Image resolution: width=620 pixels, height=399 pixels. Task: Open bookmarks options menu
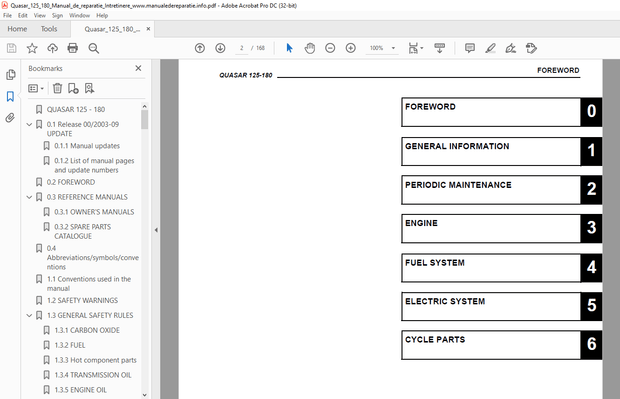[36, 88]
